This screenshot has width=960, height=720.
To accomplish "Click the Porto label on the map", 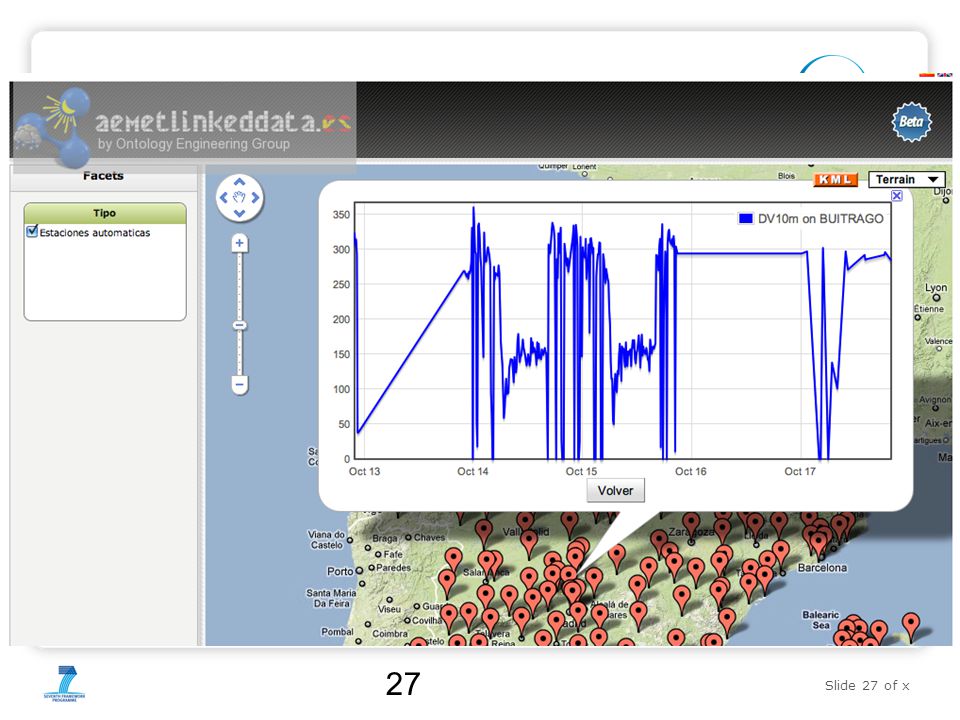I will click(340, 571).
